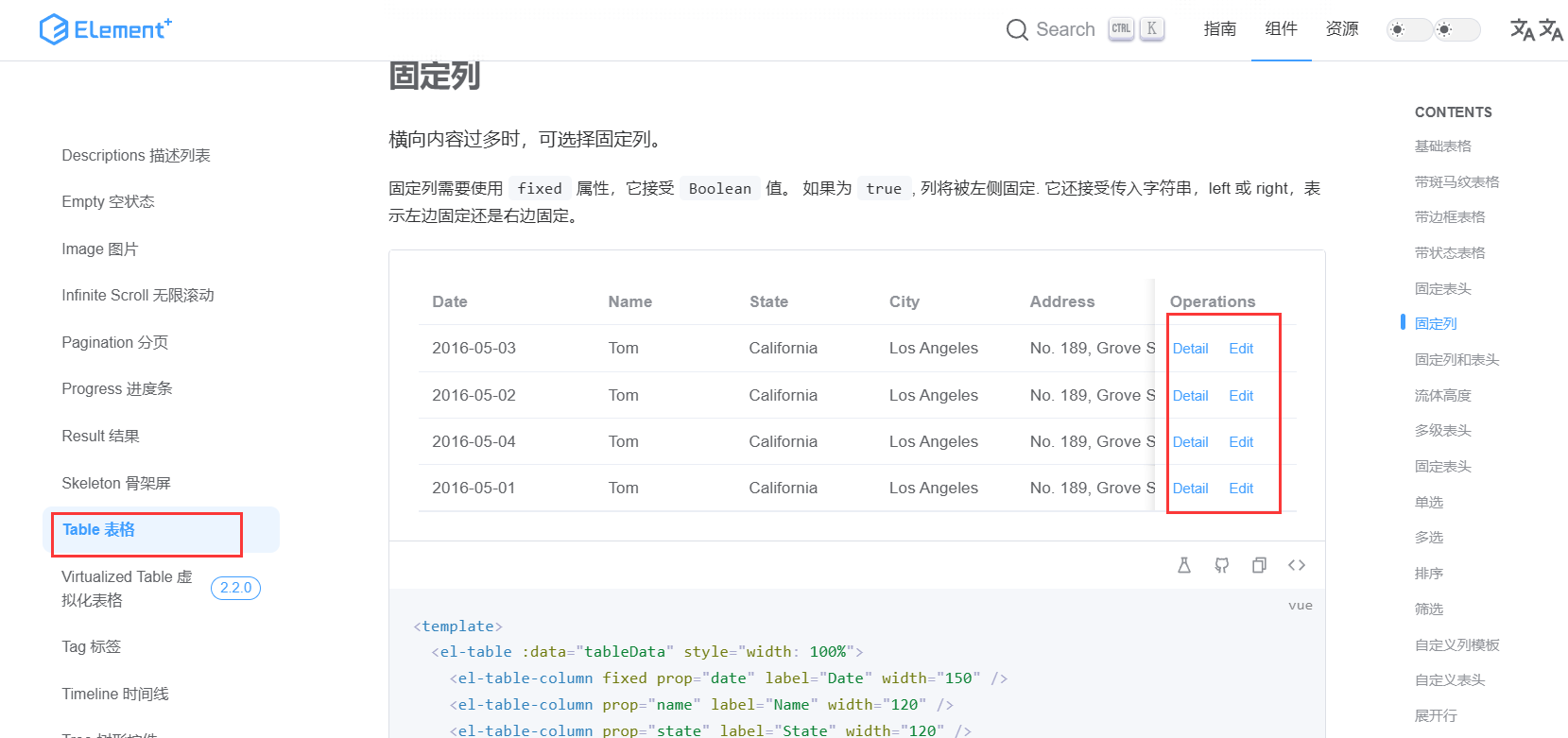Toggle the source code view icon
Image resolution: width=1568 pixels, height=738 pixels.
[1297, 565]
